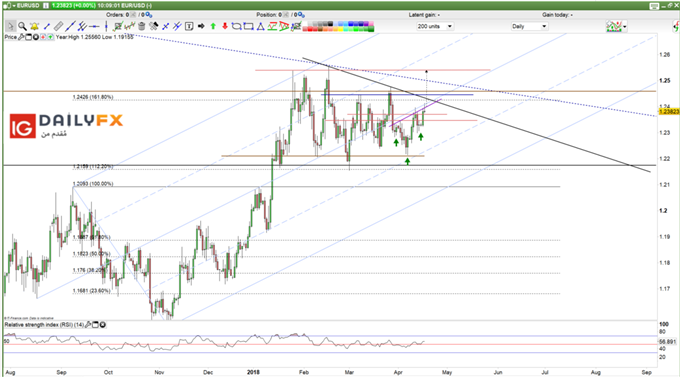Click the Gain today label
The height and width of the screenshot is (377, 680).
coord(557,15)
